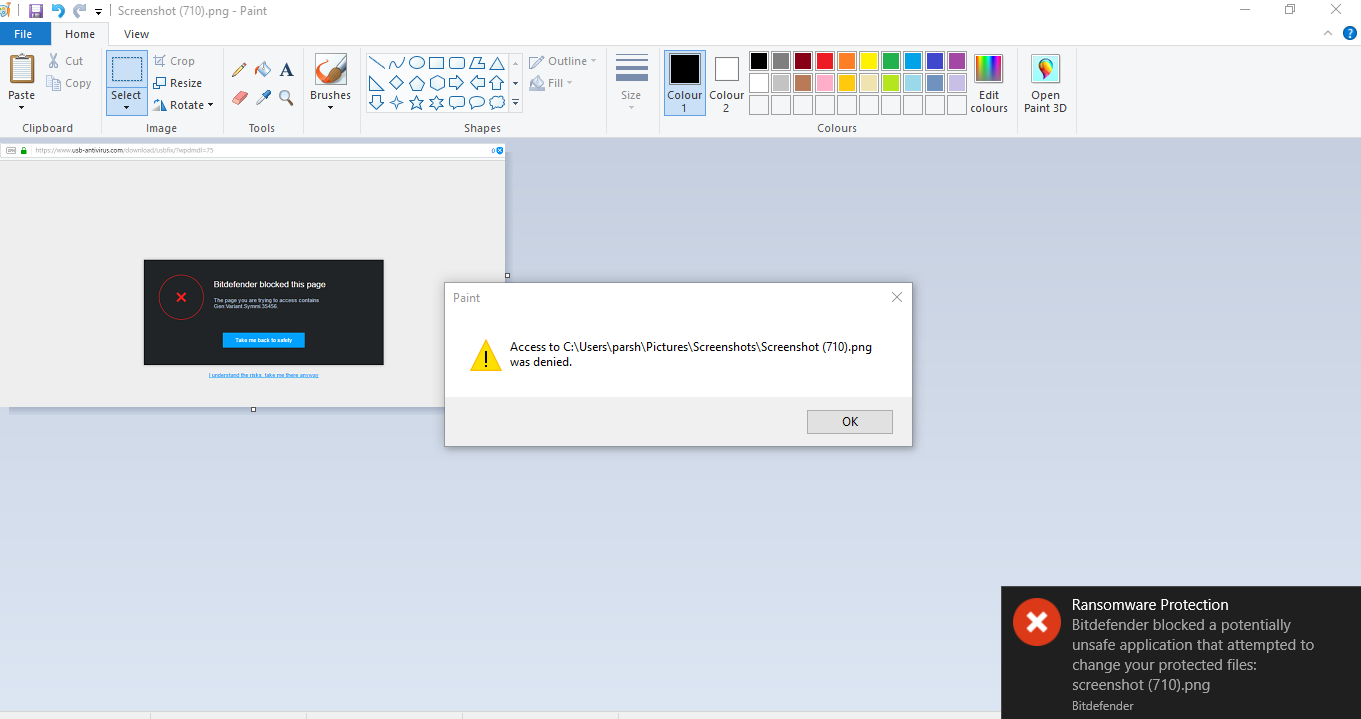
Task: Choose the Right-angled triangle shape
Action: tap(377, 82)
